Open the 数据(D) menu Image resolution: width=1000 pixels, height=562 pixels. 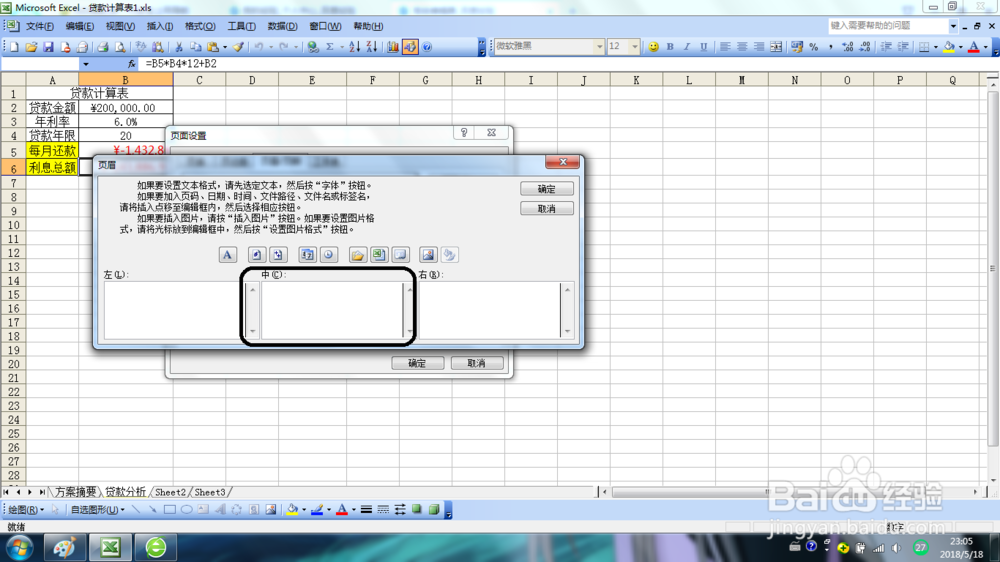(283, 26)
